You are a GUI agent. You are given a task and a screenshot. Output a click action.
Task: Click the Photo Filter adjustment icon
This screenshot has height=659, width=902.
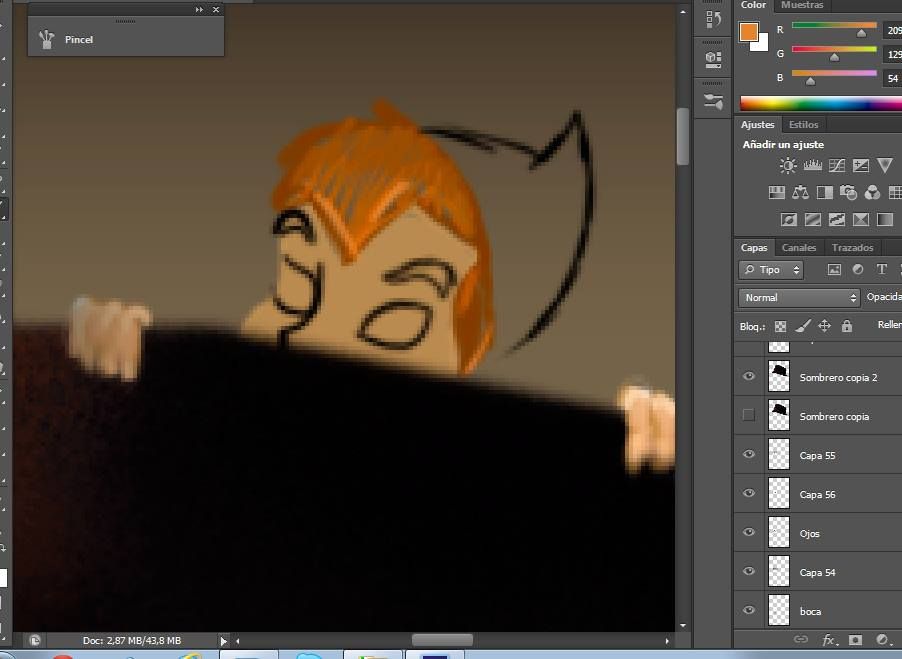click(848, 192)
